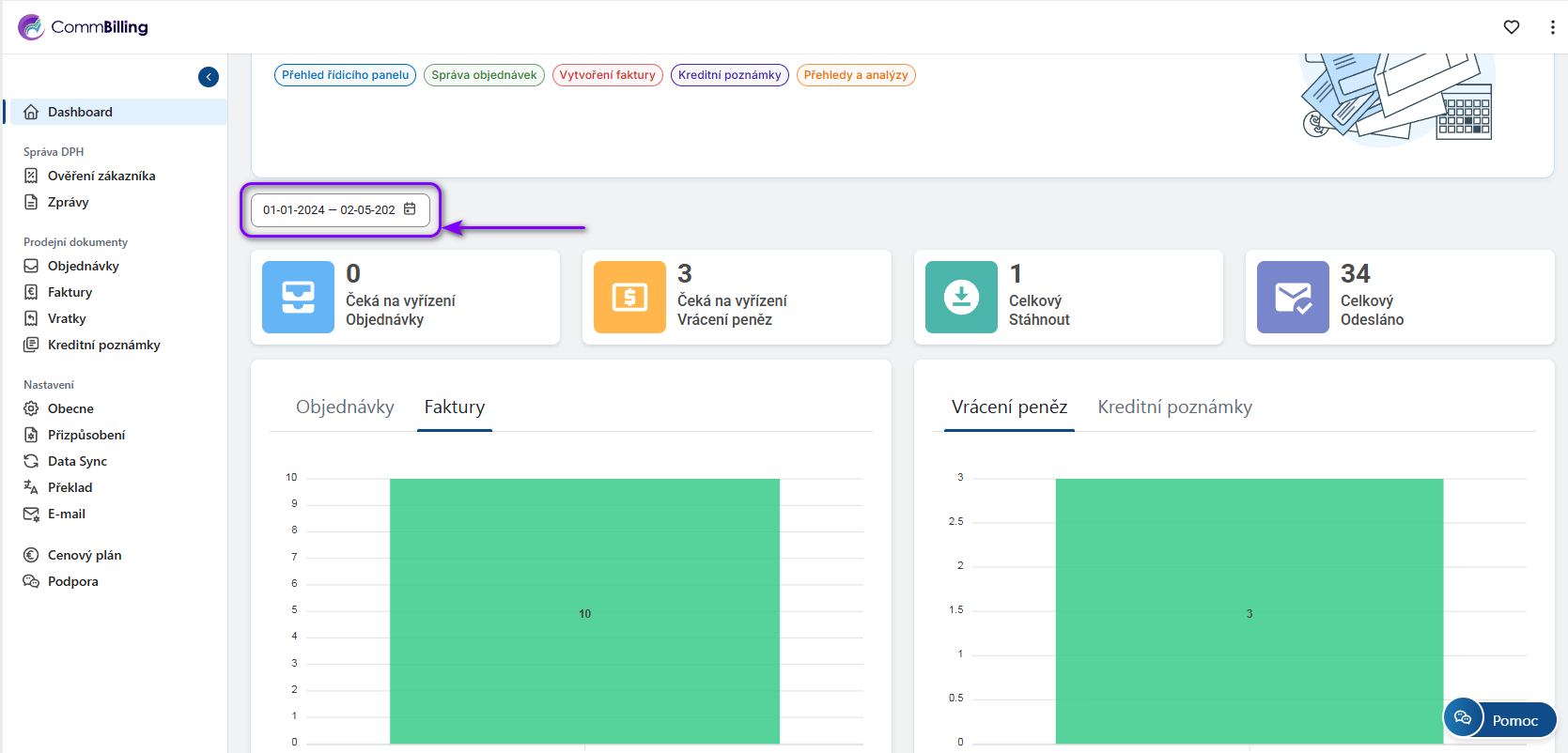Open Přehledy a analýzy tag
The image size is (1568, 753).
[855, 75]
